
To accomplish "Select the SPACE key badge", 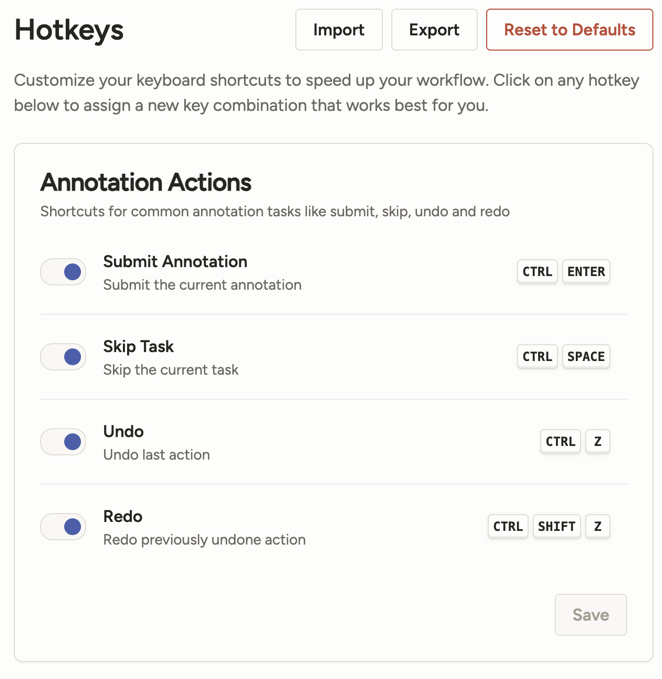I will (x=586, y=356).
